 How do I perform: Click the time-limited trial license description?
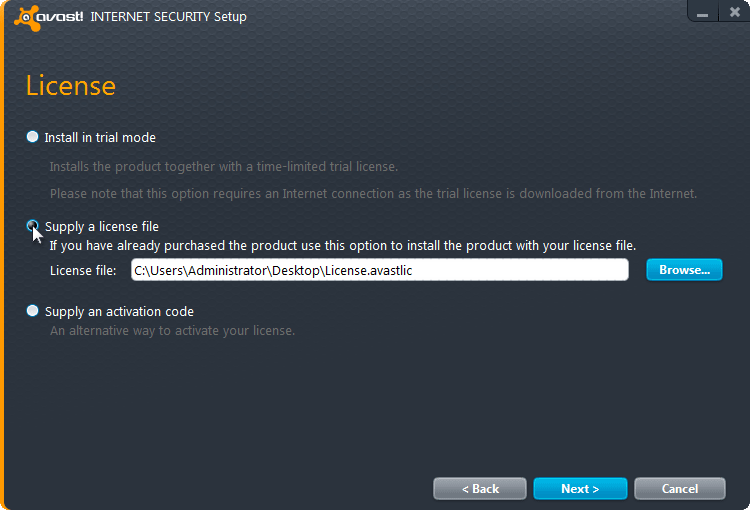click(224, 167)
